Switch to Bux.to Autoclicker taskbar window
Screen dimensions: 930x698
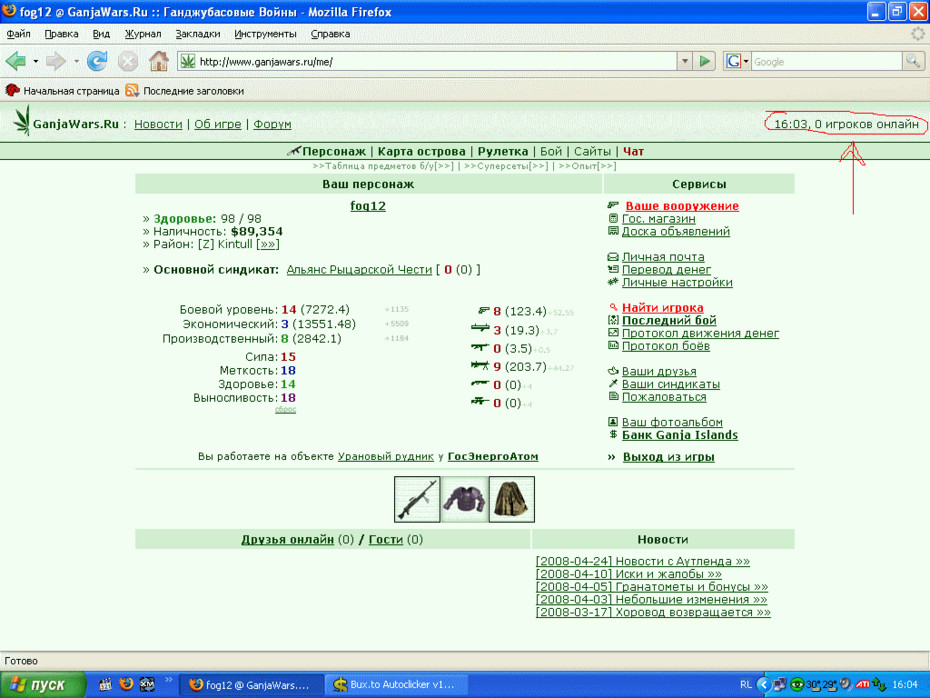point(396,684)
